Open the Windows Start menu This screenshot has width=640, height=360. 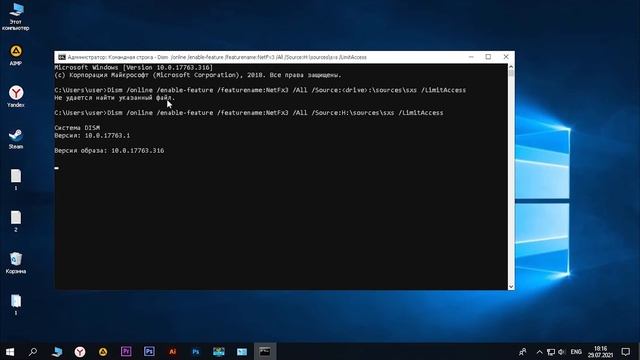click(10, 351)
